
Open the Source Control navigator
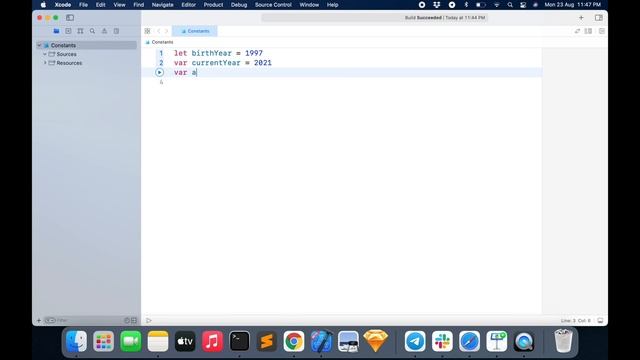(x=68, y=31)
